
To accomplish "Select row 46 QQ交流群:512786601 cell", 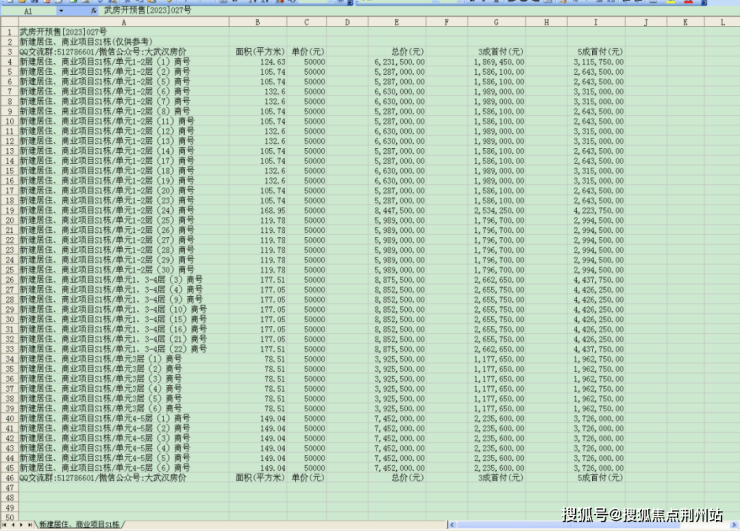I will click(x=124, y=478).
